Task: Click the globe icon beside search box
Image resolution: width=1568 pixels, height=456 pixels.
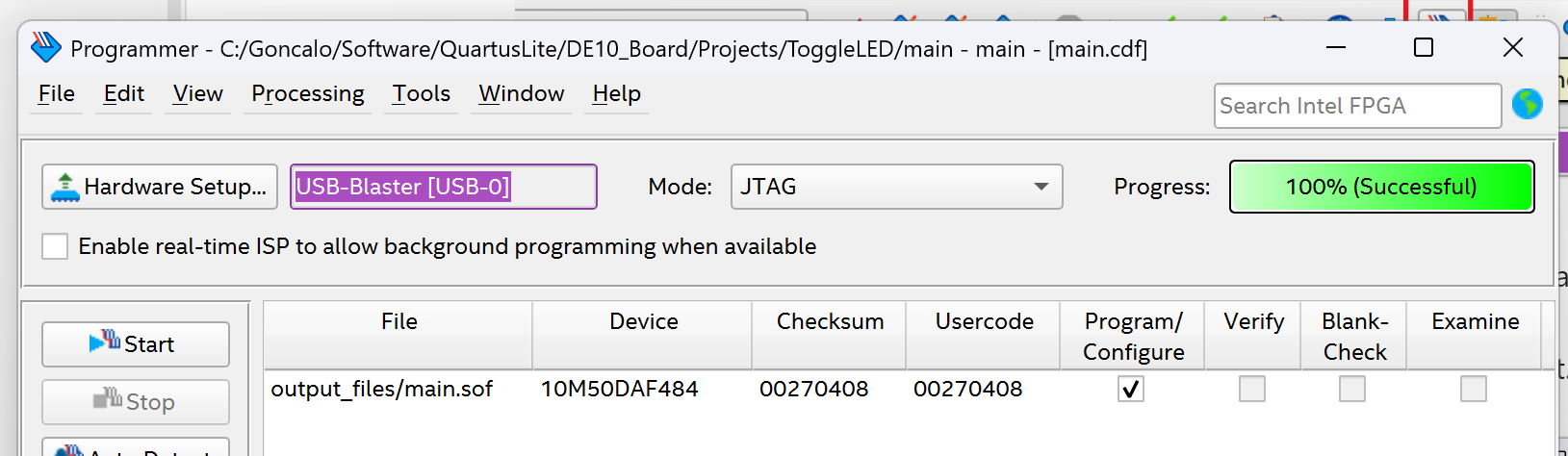Action: tap(1527, 104)
